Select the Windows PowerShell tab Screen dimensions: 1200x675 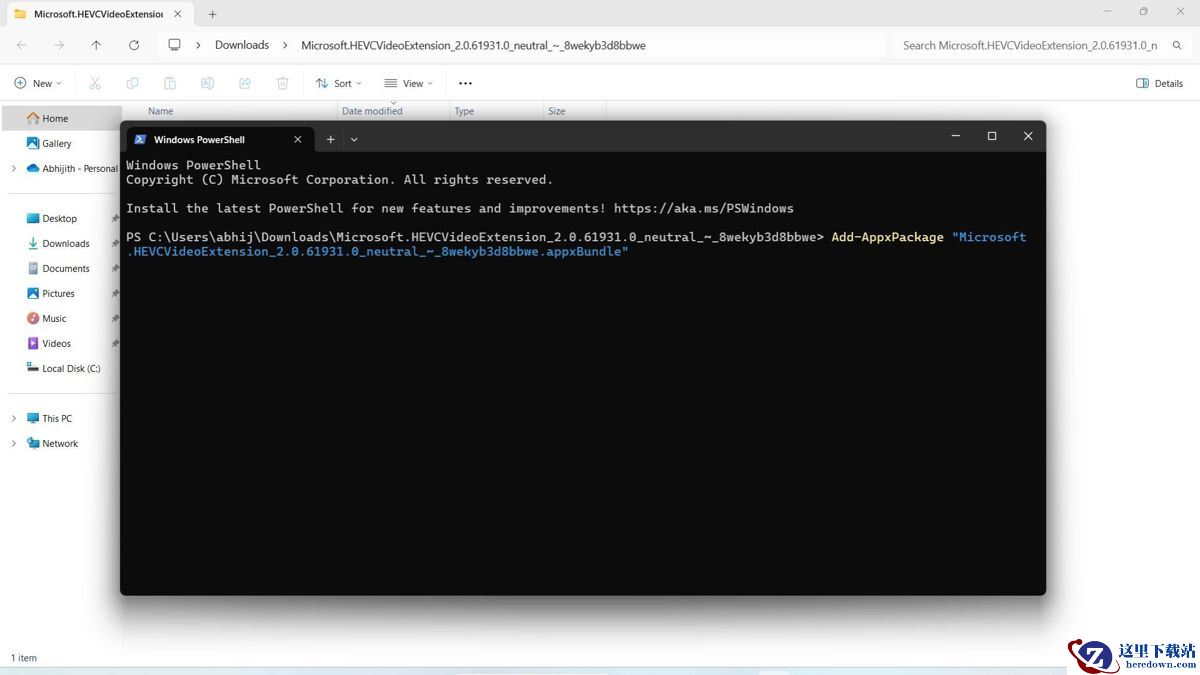click(219, 139)
